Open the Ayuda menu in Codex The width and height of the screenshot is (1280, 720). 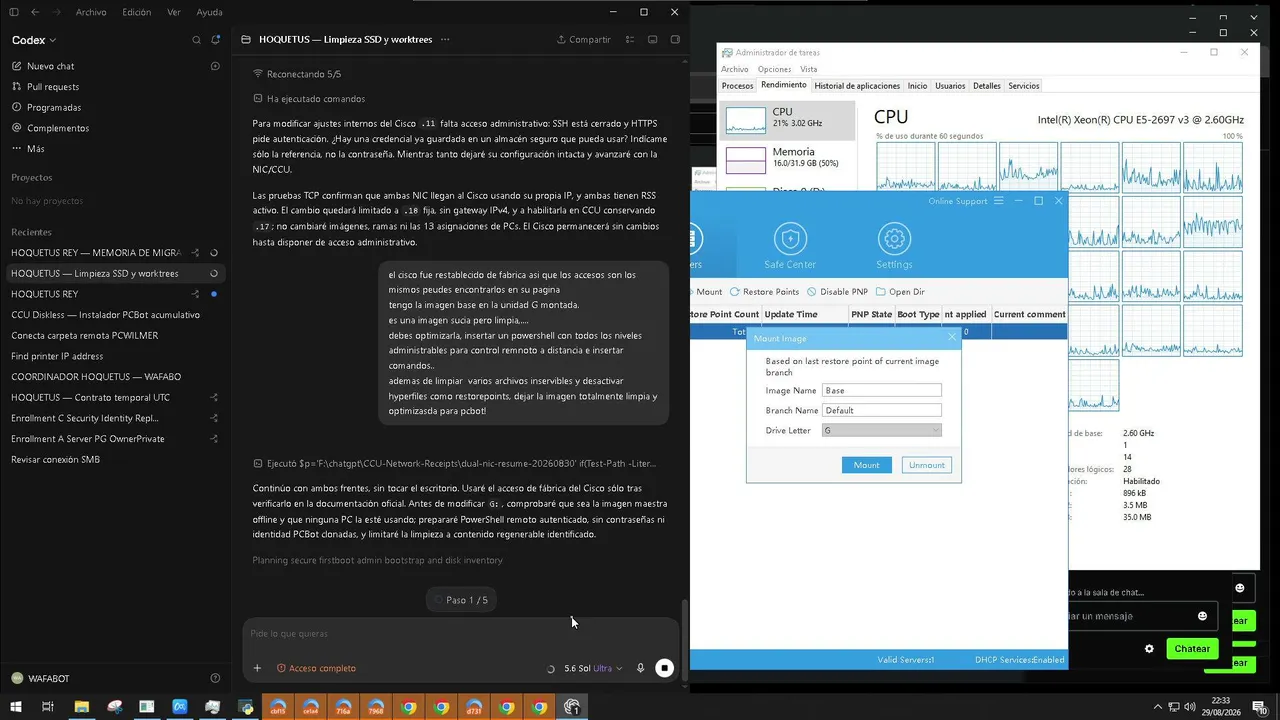tap(209, 12)
